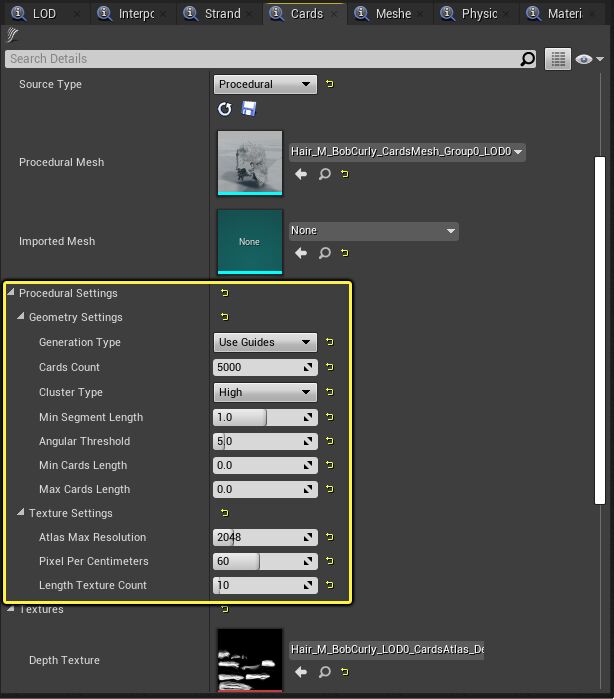Reset Imported Mesh to default value
The height and width of the screenshot is (699, 614).
point(345,253)
